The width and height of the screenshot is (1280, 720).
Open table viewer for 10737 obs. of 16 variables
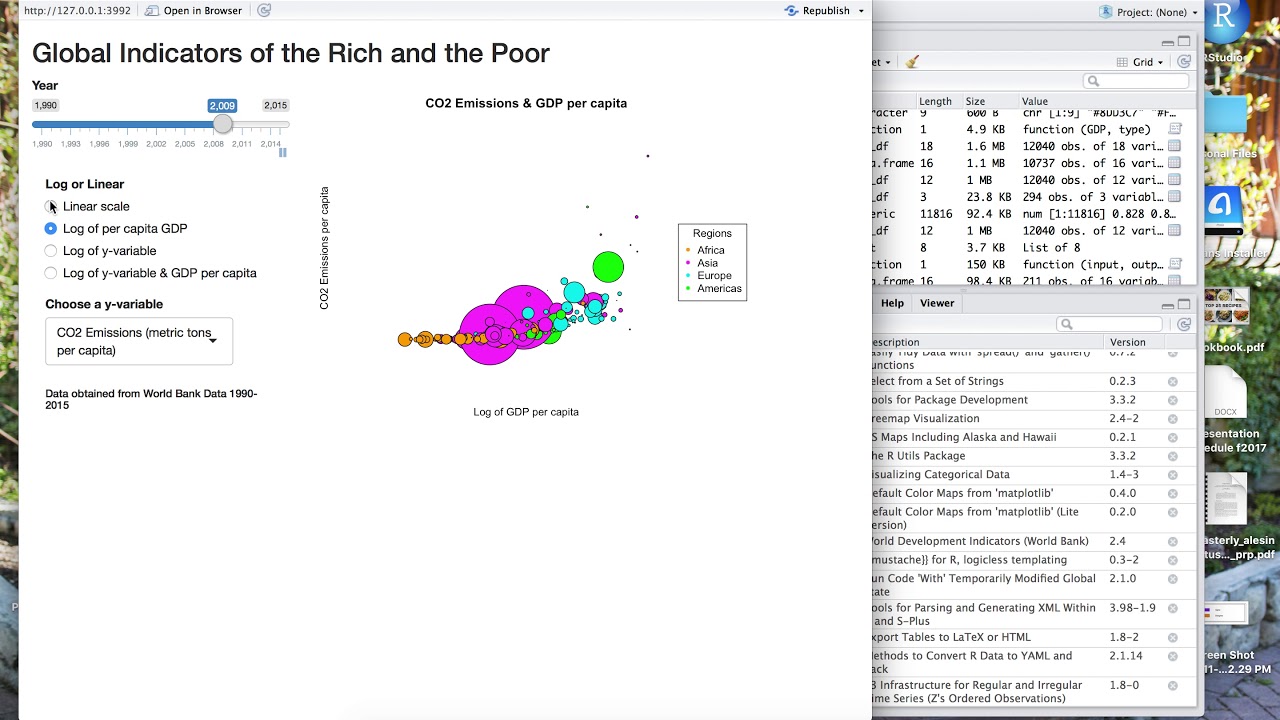click(1175, 163)
